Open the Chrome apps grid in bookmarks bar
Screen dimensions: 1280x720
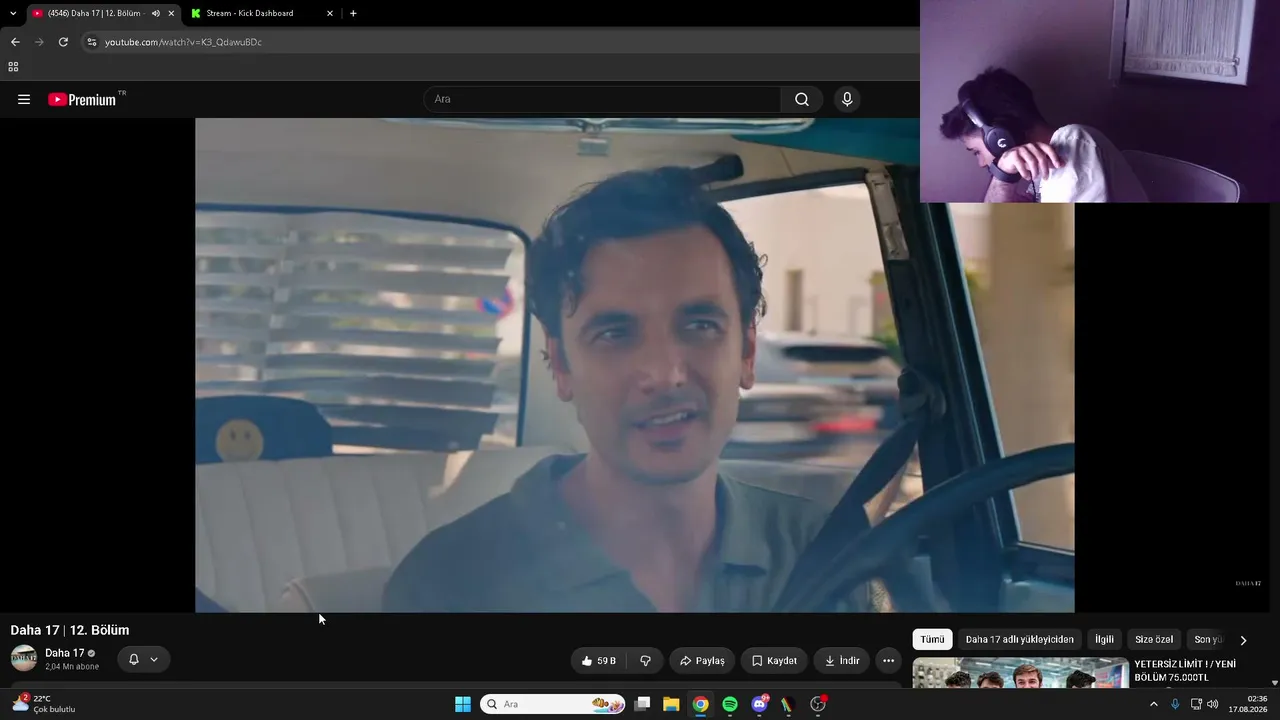(x=13, y=67)
